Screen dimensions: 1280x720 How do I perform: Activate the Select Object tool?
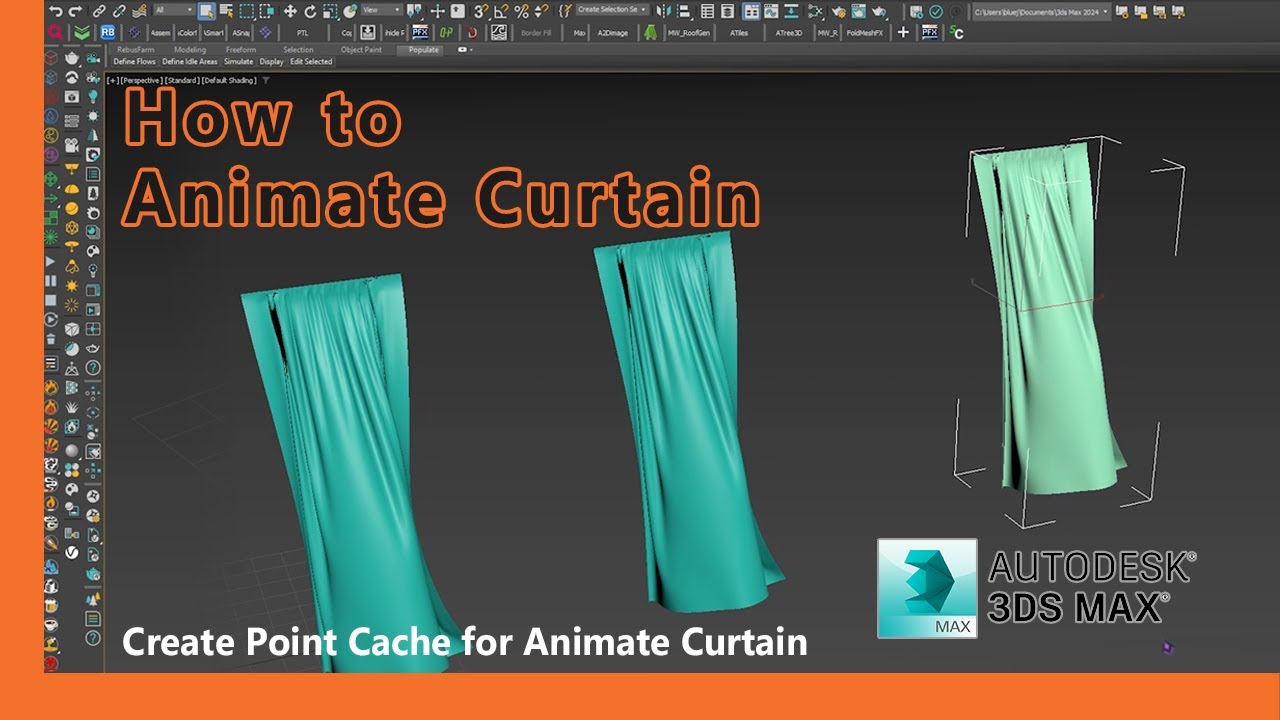[207, 11]
